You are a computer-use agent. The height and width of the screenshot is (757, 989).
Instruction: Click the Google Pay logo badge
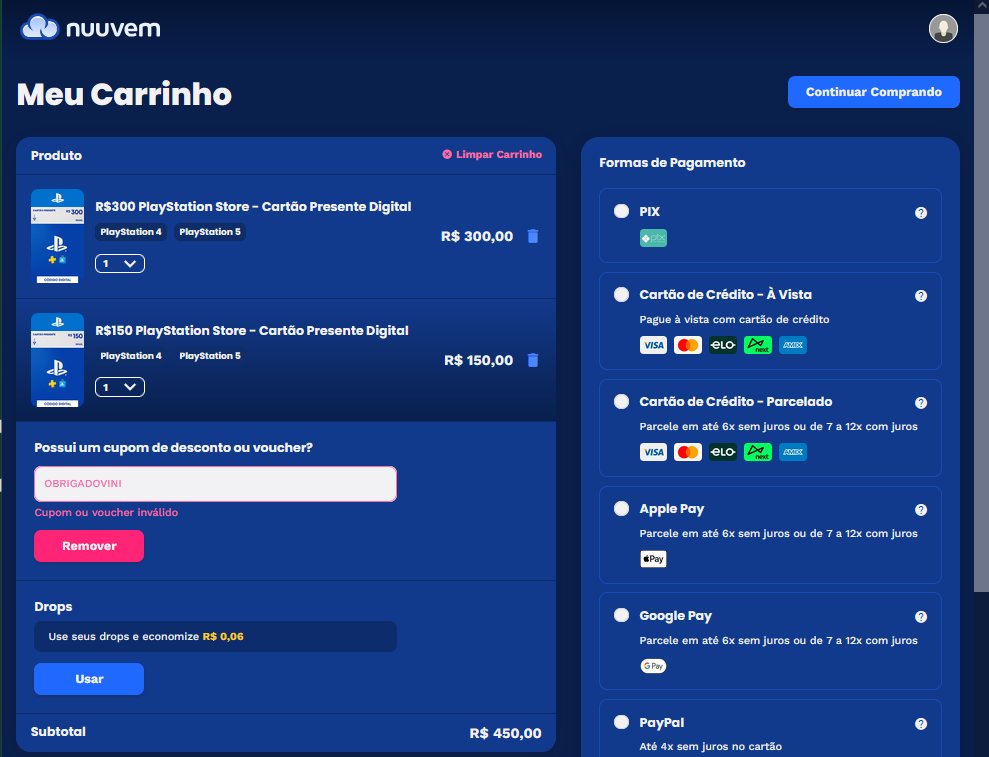pyautogui.click(x=653, y=666)
